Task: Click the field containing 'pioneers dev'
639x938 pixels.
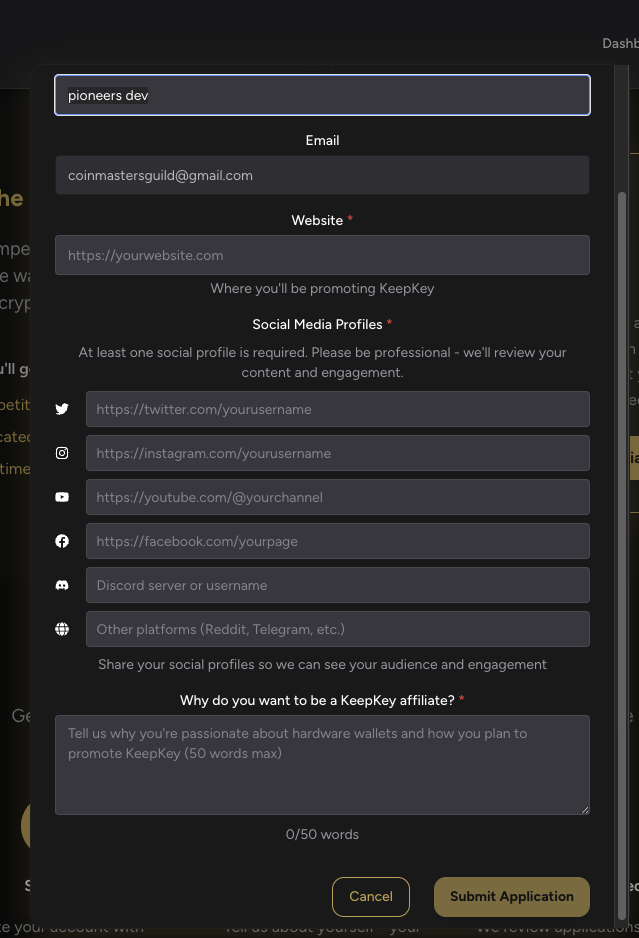Action: (322, 95)
